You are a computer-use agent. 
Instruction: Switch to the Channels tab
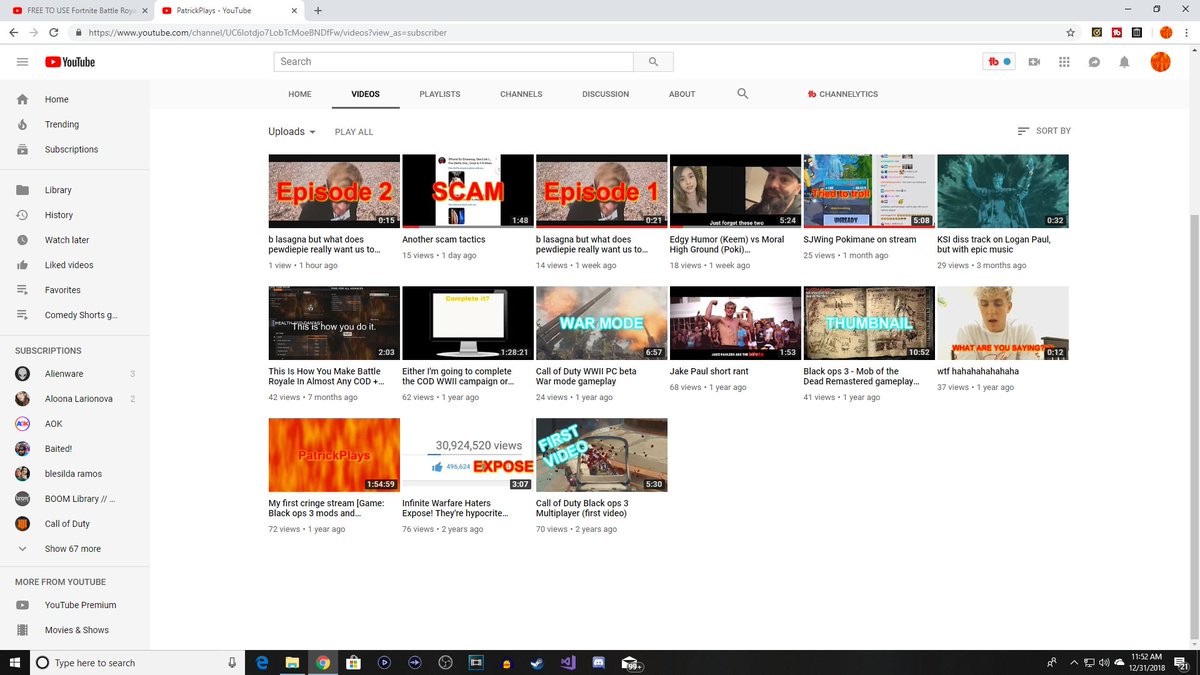click(521, 94)
